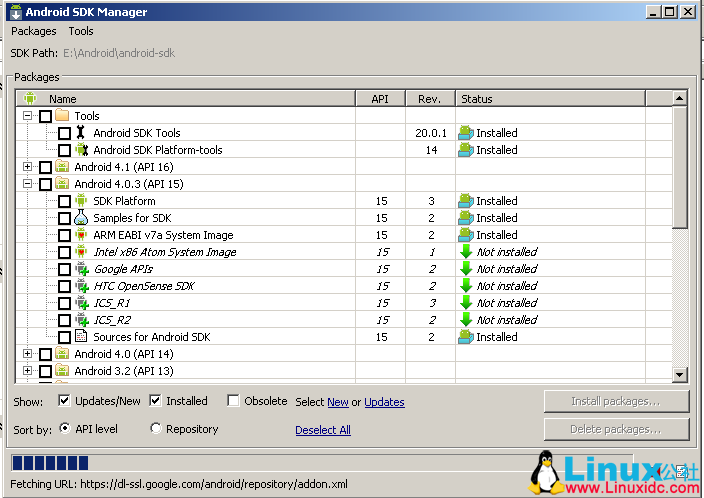Image resolution: width=704 pixels, height=498 pixels.
Task: Click the not-installed arrow icon for ICS_R2
Action: point(466,320)
